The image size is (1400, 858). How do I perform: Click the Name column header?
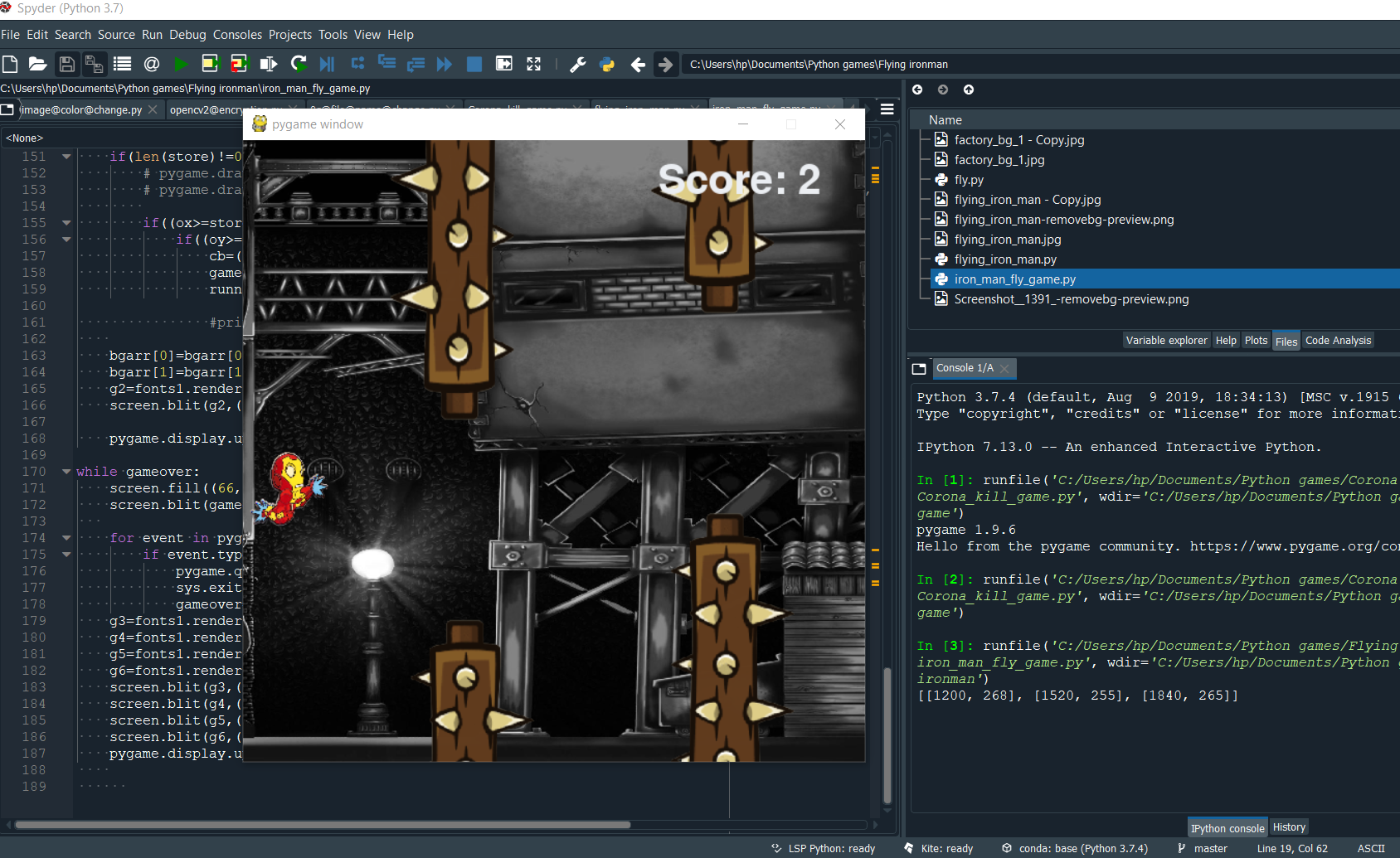tap(945, 120)
